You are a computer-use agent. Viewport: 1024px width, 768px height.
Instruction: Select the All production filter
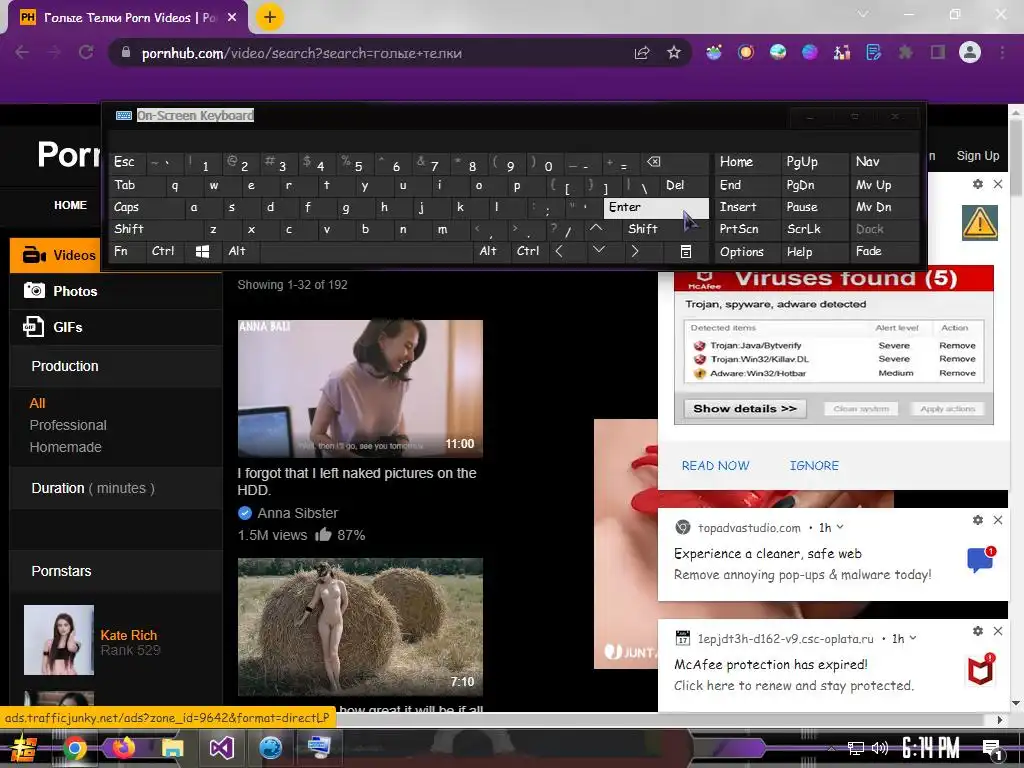tap(37, 404)
